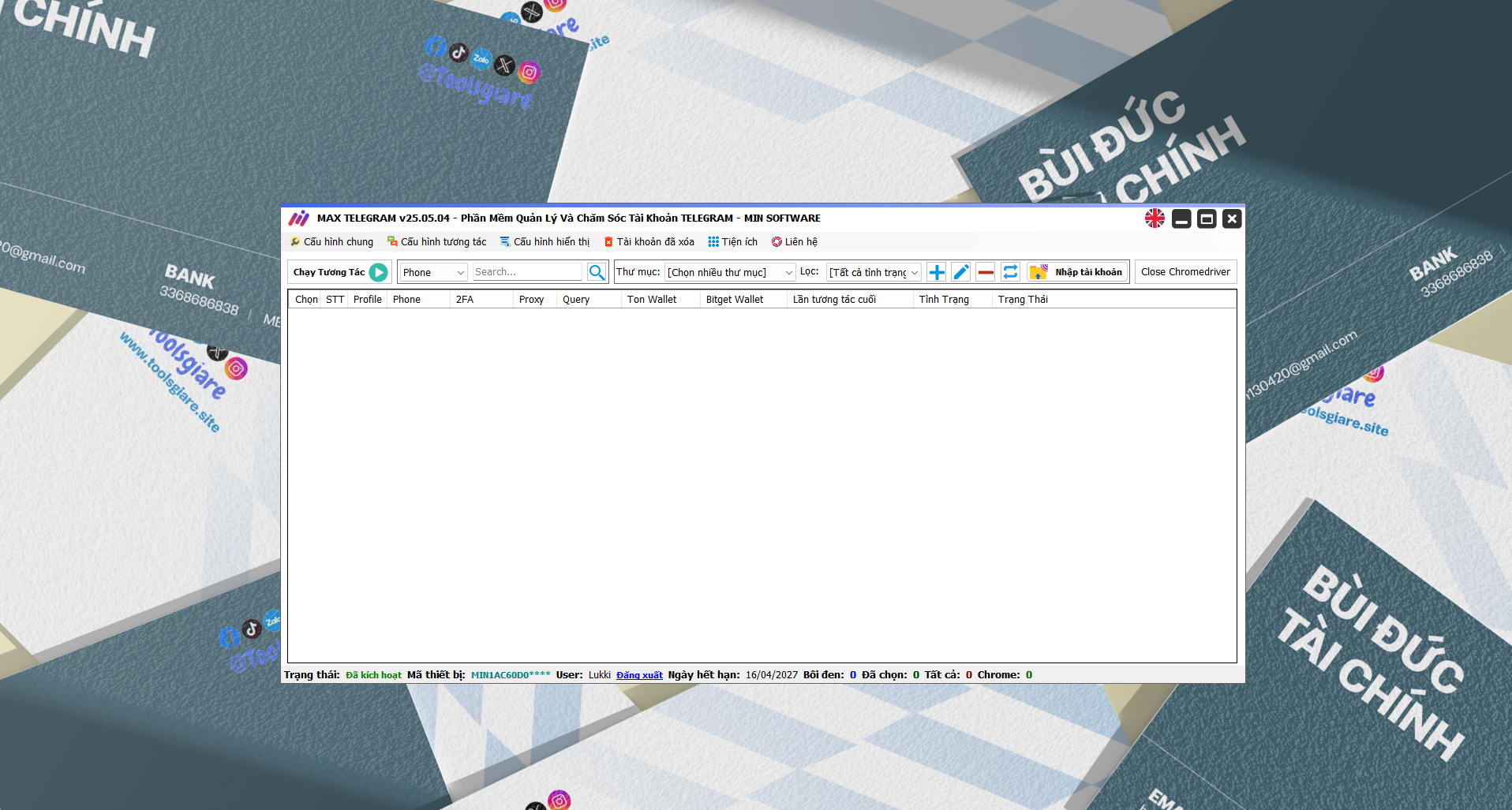Image resolution: width=1512 pixels, height=810 pixels.
Task: Click the UK flag language icon
Action: tap(1155, 218)
